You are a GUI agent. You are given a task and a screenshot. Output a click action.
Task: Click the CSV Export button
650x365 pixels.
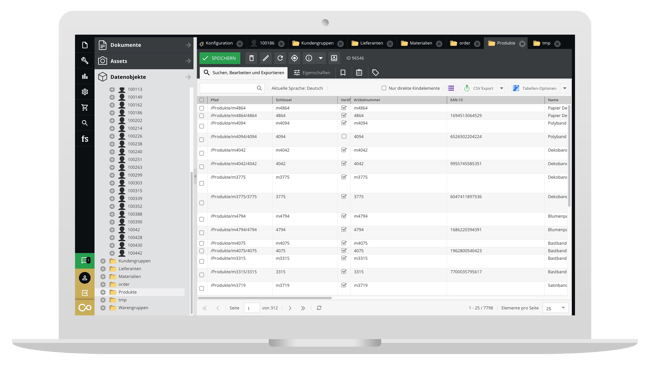coord(479,88)
